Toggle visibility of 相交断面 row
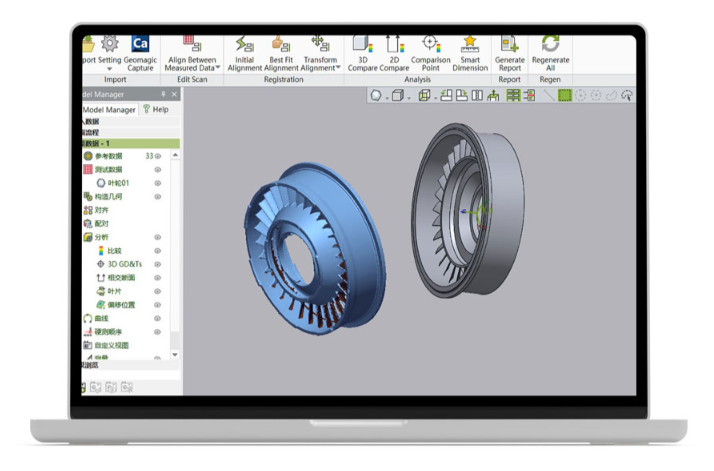 point(158,278)
